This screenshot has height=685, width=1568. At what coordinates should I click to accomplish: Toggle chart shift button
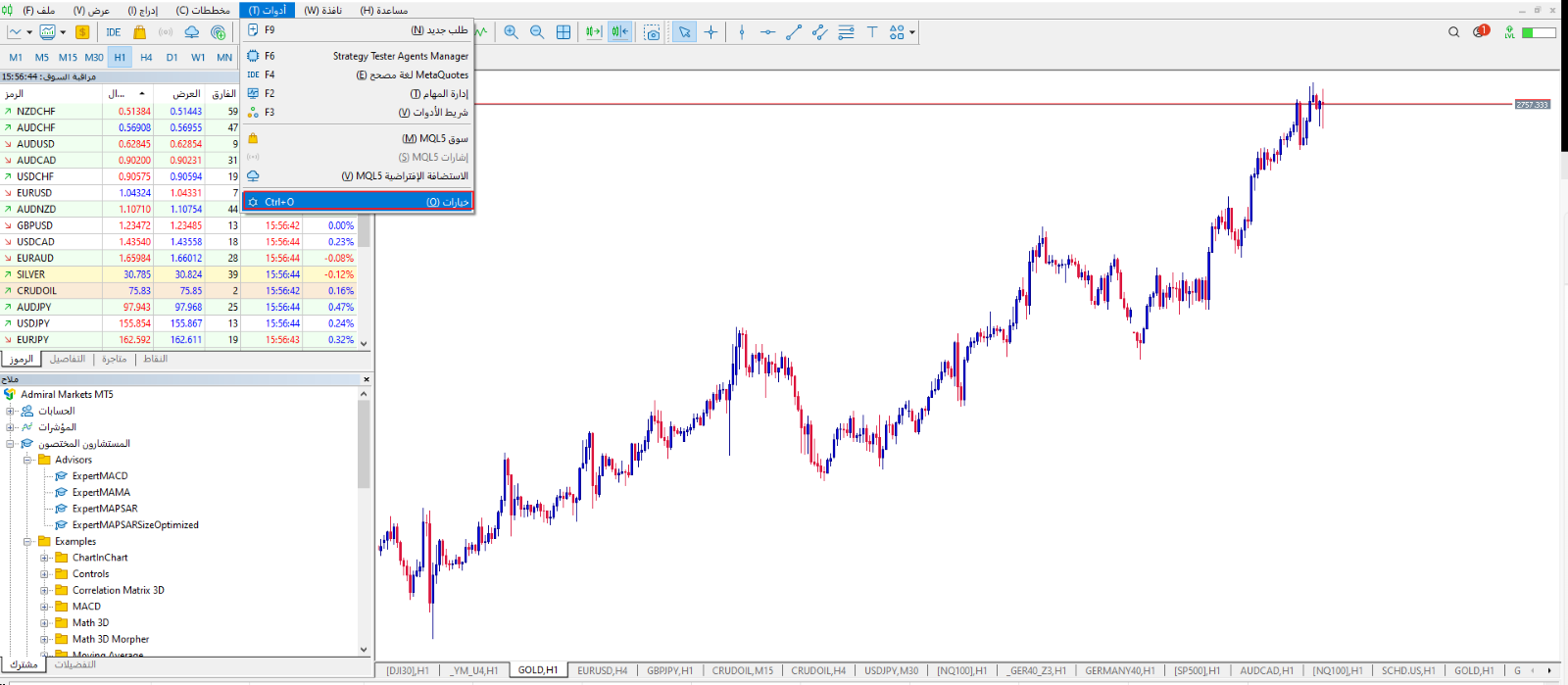pos(620,32)
